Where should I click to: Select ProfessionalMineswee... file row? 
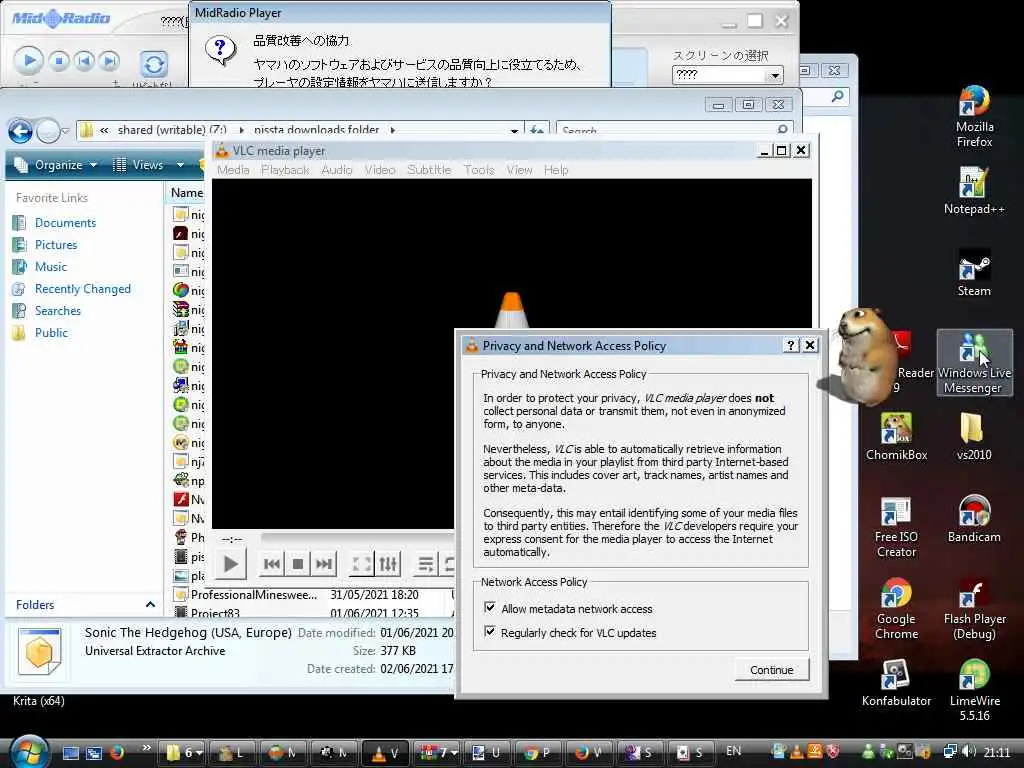313,595
